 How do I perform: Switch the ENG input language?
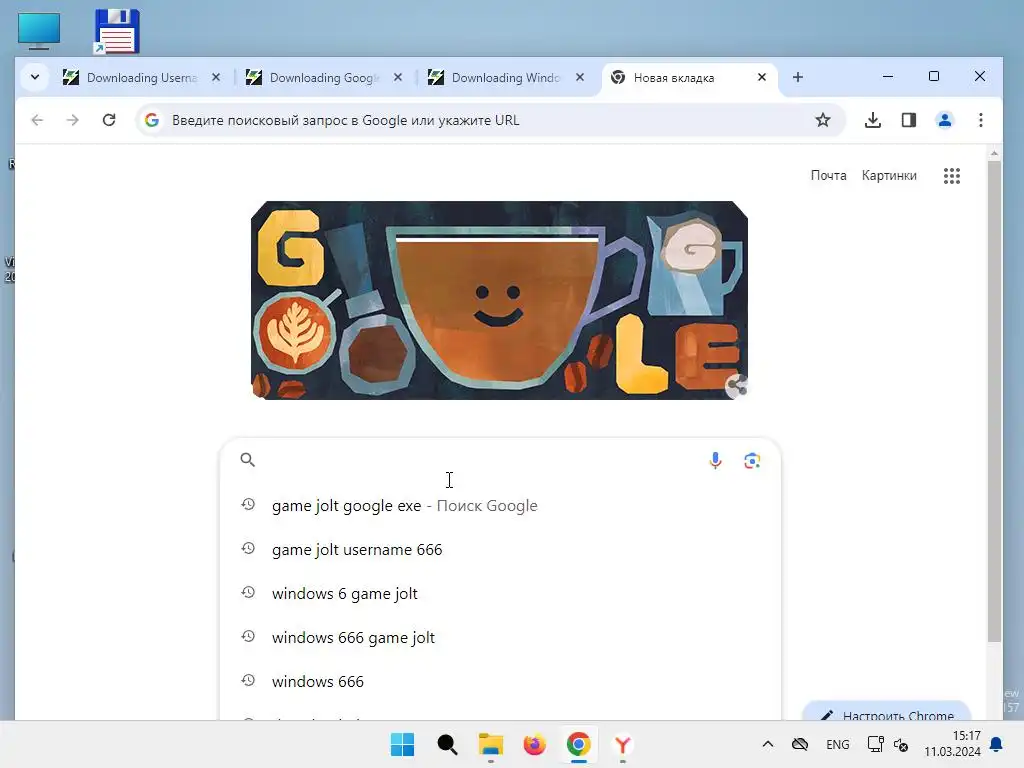pyautogui.click(x=838, y=744)
